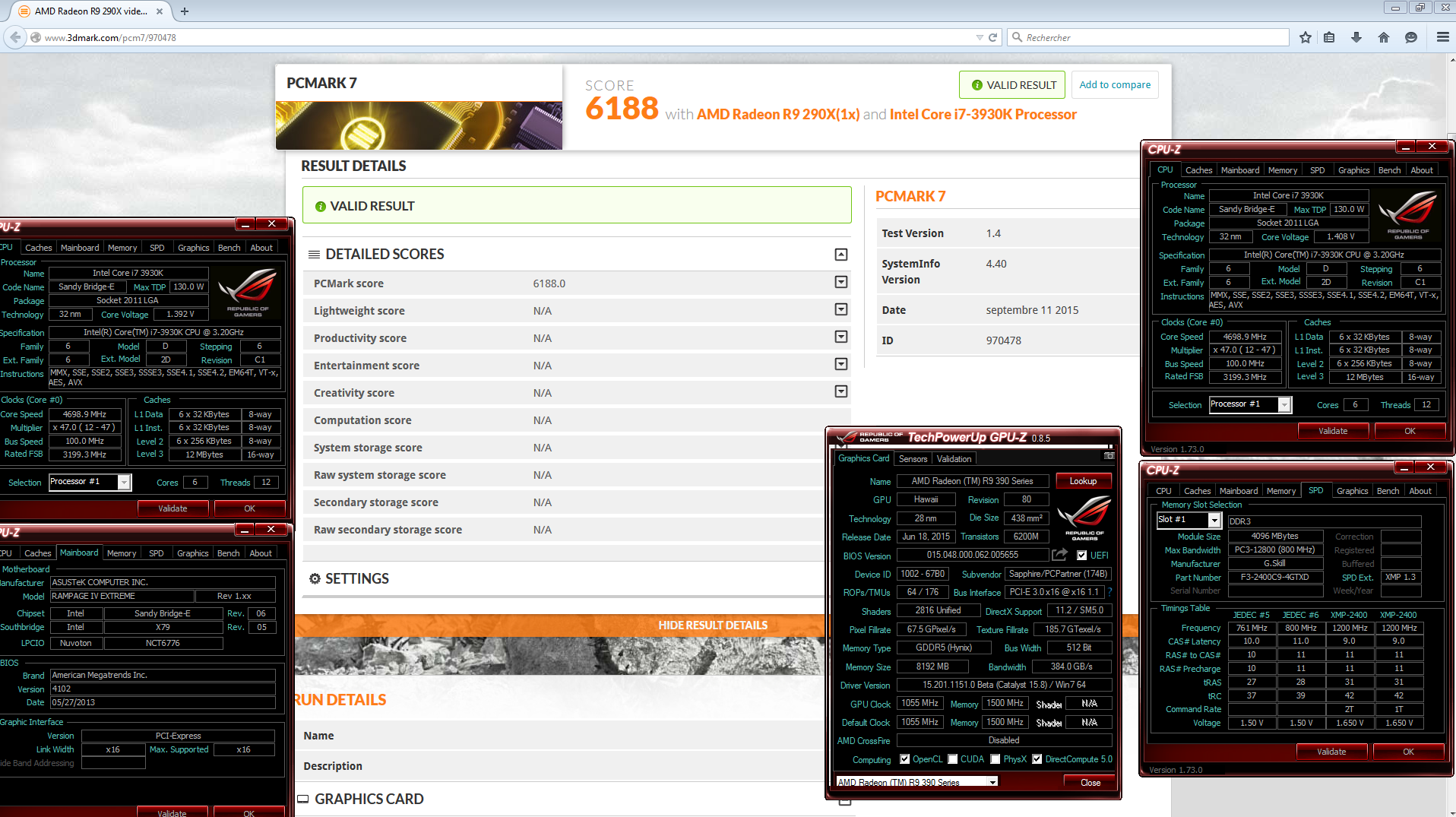Image resolution: width=1456 pixels, height=817 pixels.
Task: Toggle the DirectCompute 5.0 checkbox
Action: pos(1037,759)
